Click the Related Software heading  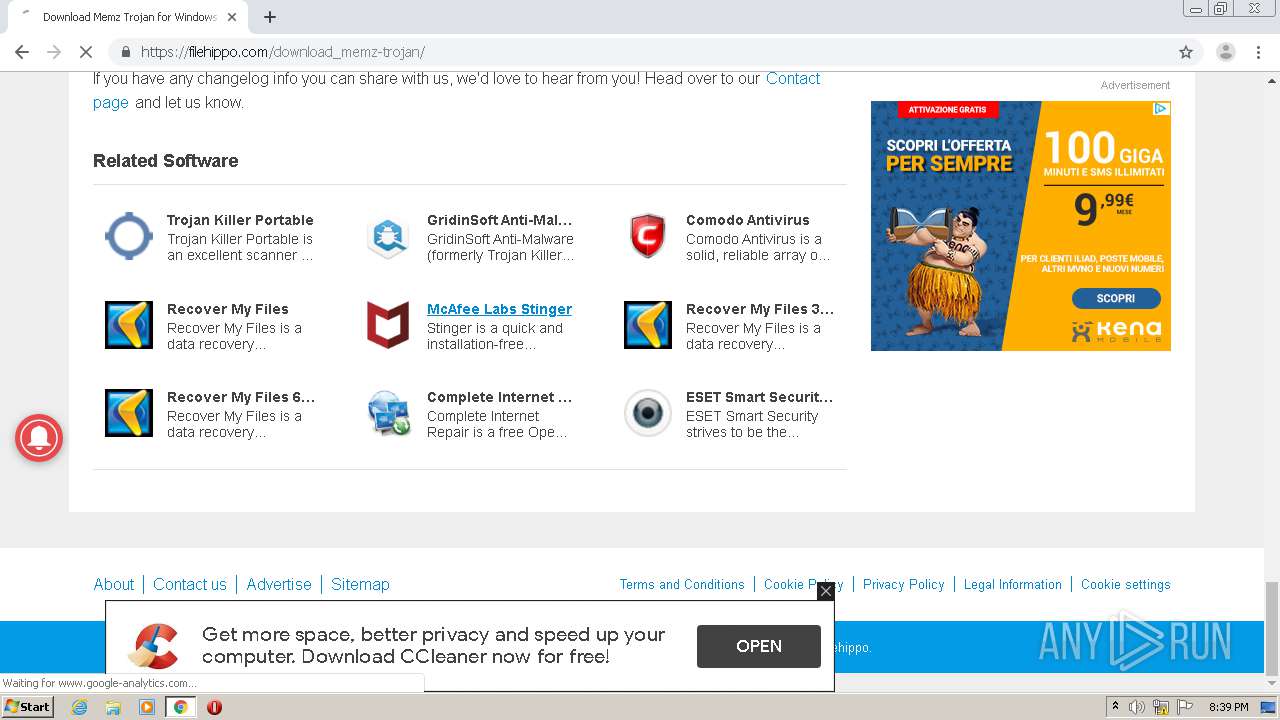tap(166, 161)
